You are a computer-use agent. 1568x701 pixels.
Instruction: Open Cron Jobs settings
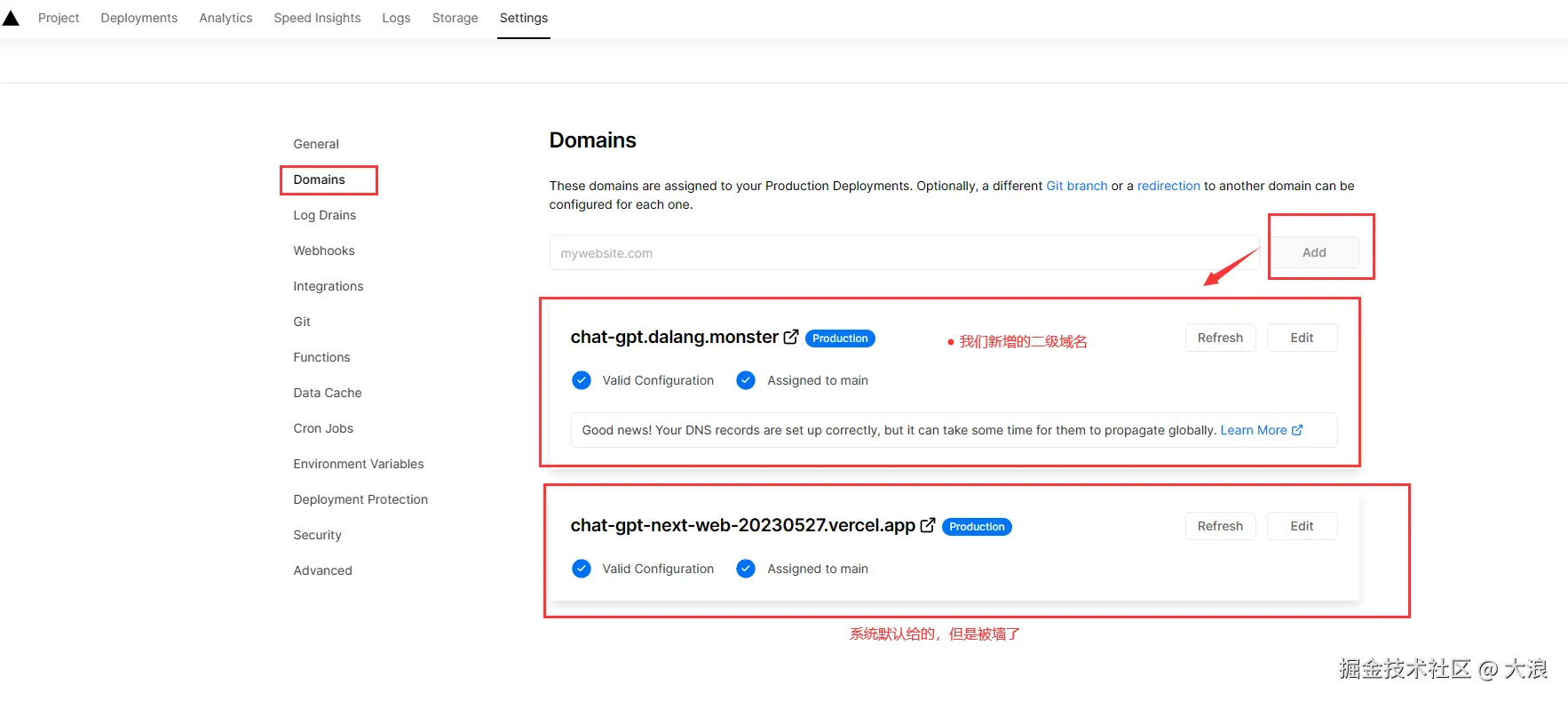pyautogui.click(x=323, y=428)
